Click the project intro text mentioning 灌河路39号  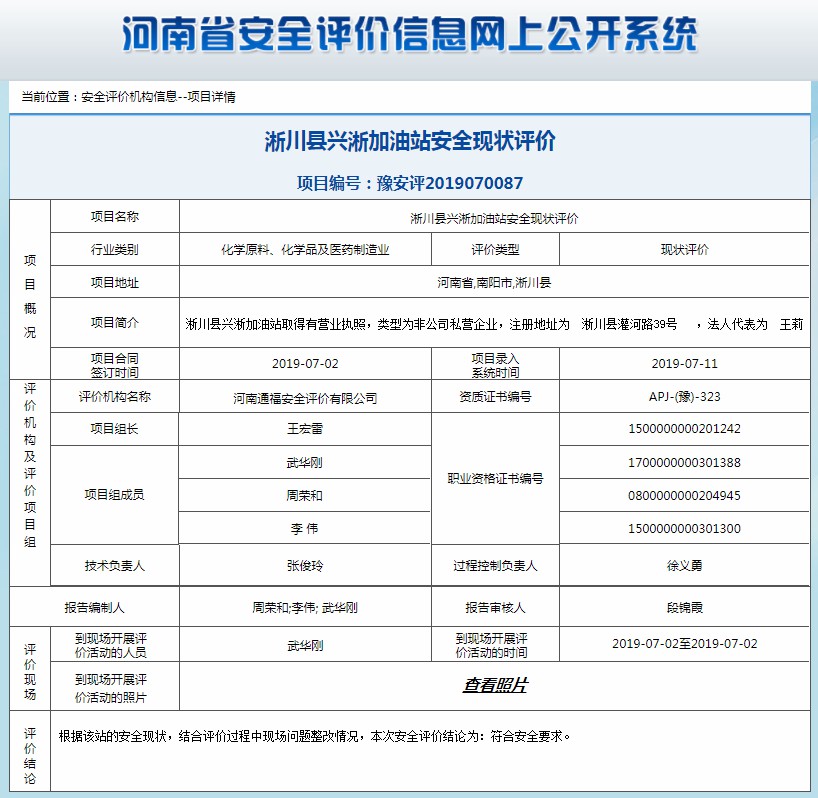click(494, 324)
